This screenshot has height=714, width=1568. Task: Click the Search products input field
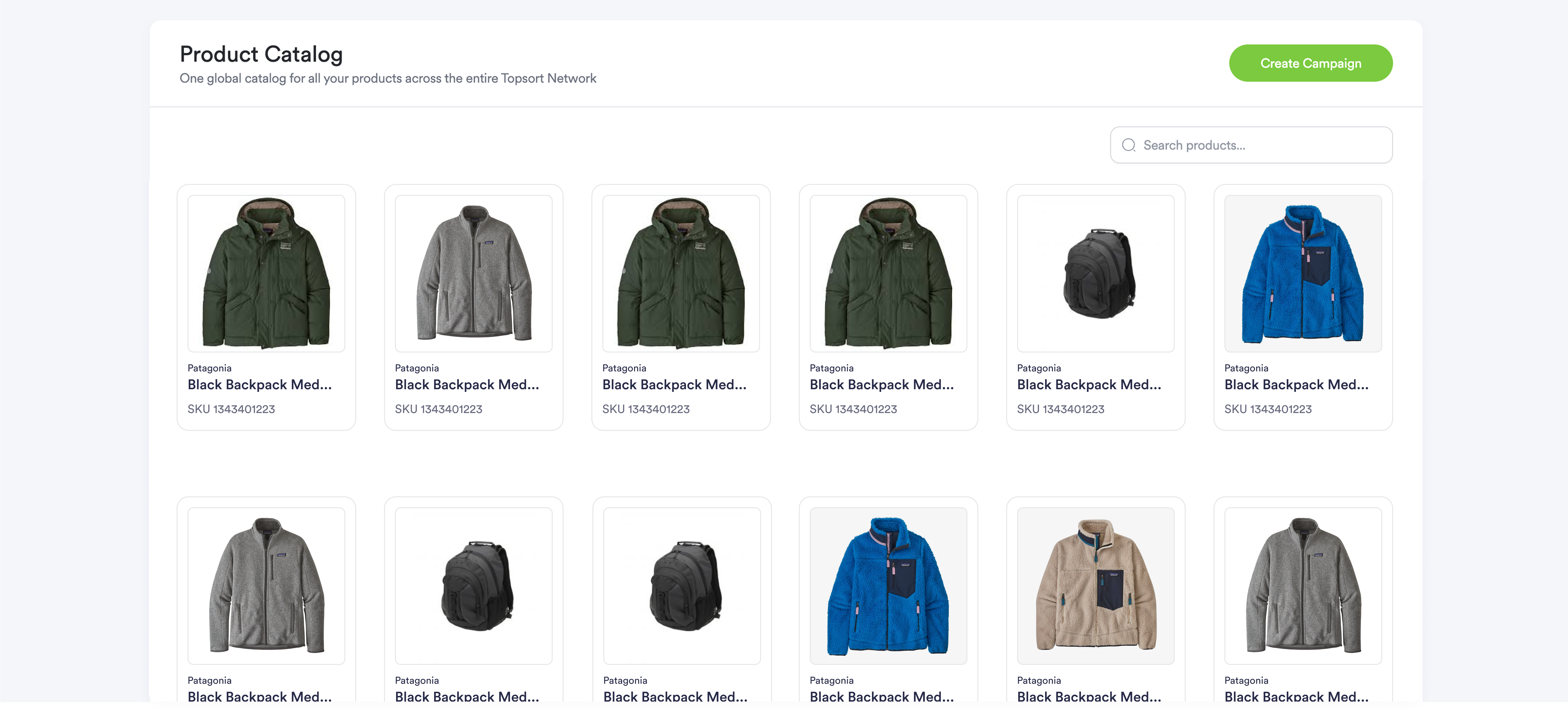[x=1251, y=145]
